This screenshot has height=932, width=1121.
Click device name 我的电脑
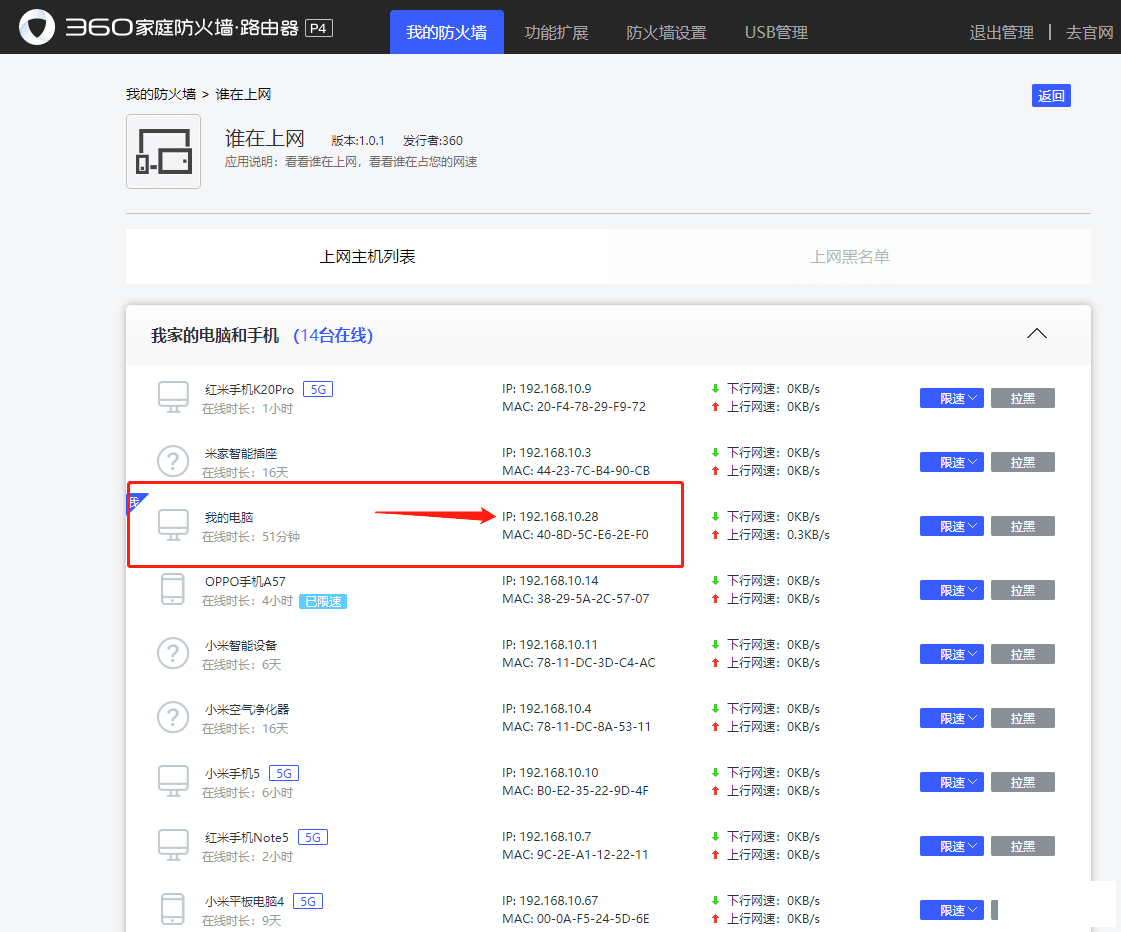click(229, 517)
